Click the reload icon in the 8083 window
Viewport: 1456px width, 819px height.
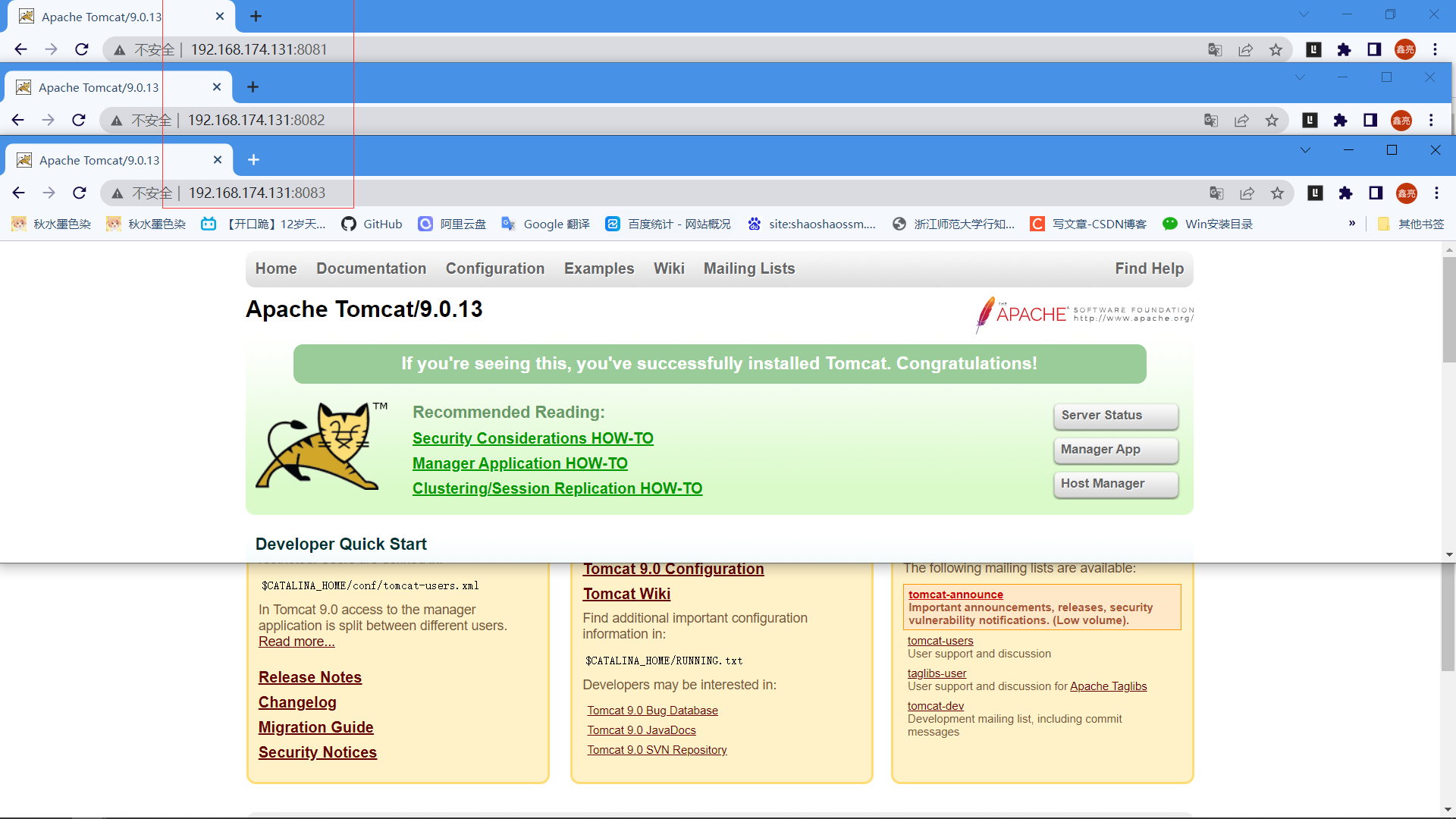point(80,193)
